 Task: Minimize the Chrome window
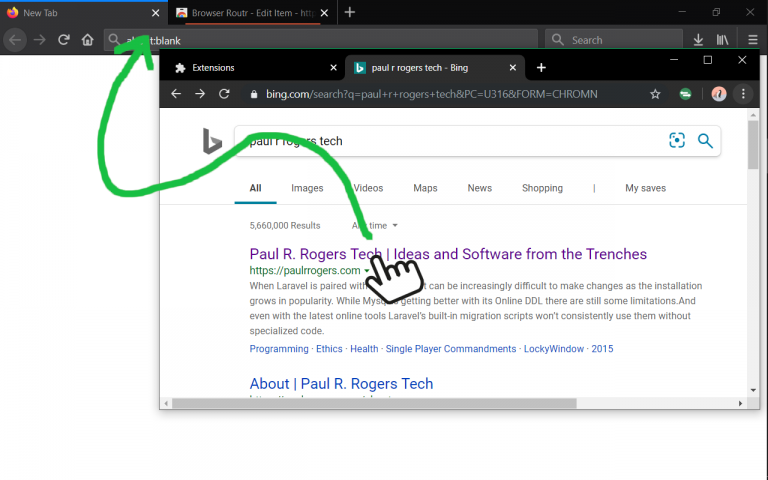(x=674, y=60)
